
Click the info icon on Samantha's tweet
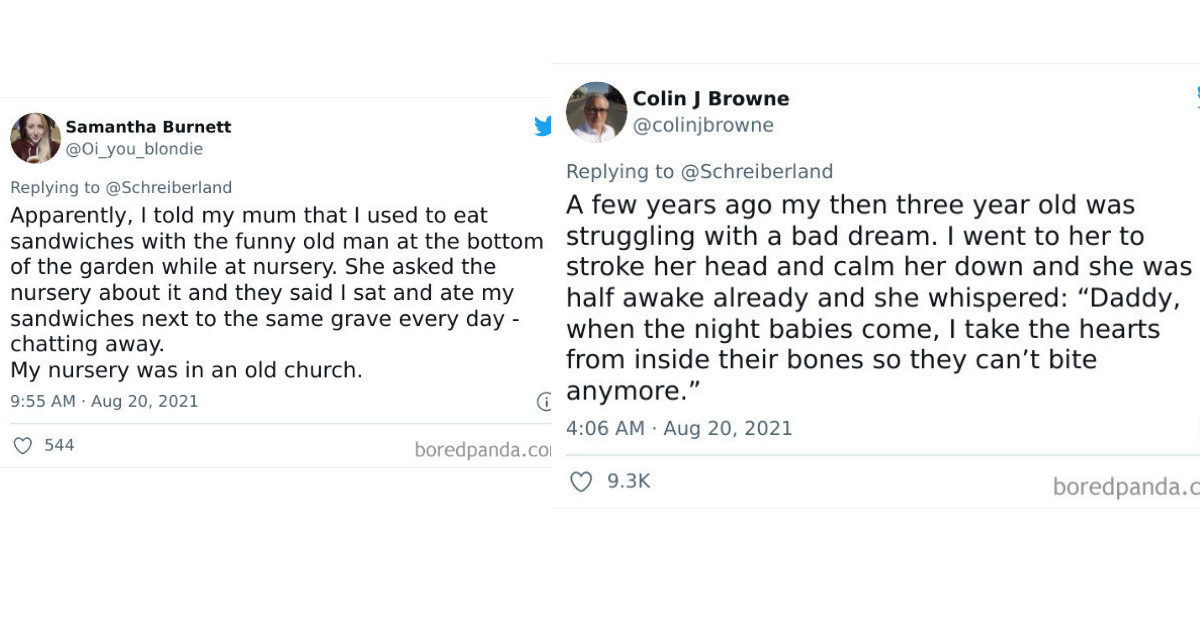pyautogui.click(x=544, y=402)
